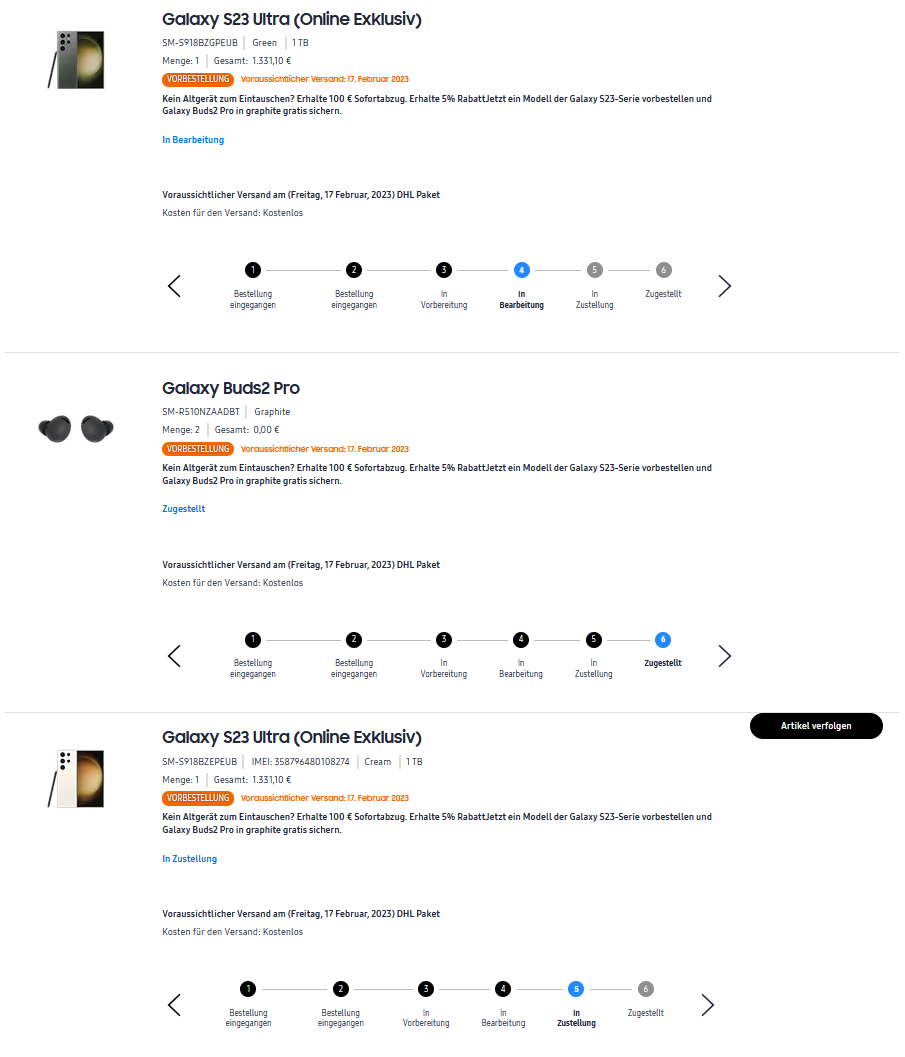Viewport: 905px width, 1057px height.
Task: Click step 1 circle on green S23 tracker
Action: pyautogui.click(x=254, y=270)
